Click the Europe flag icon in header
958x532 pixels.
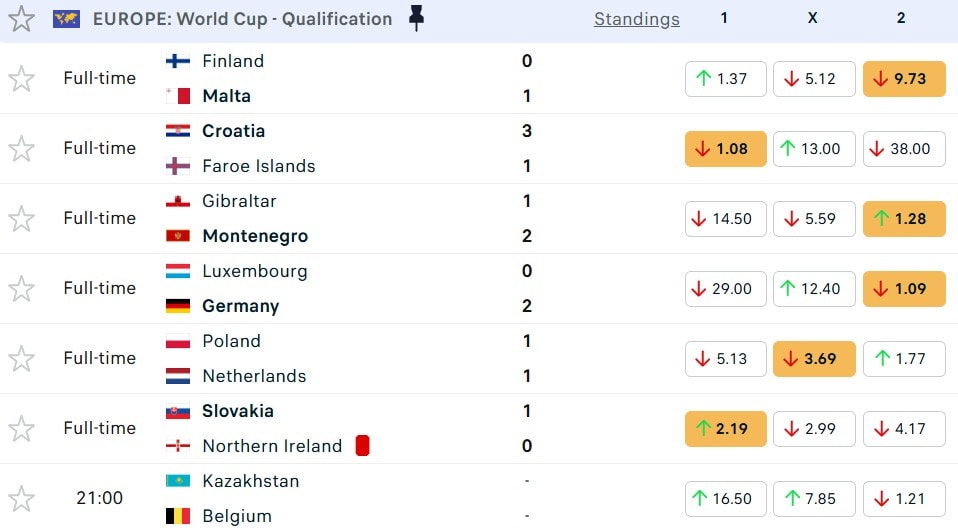click(x=66, y=19)
